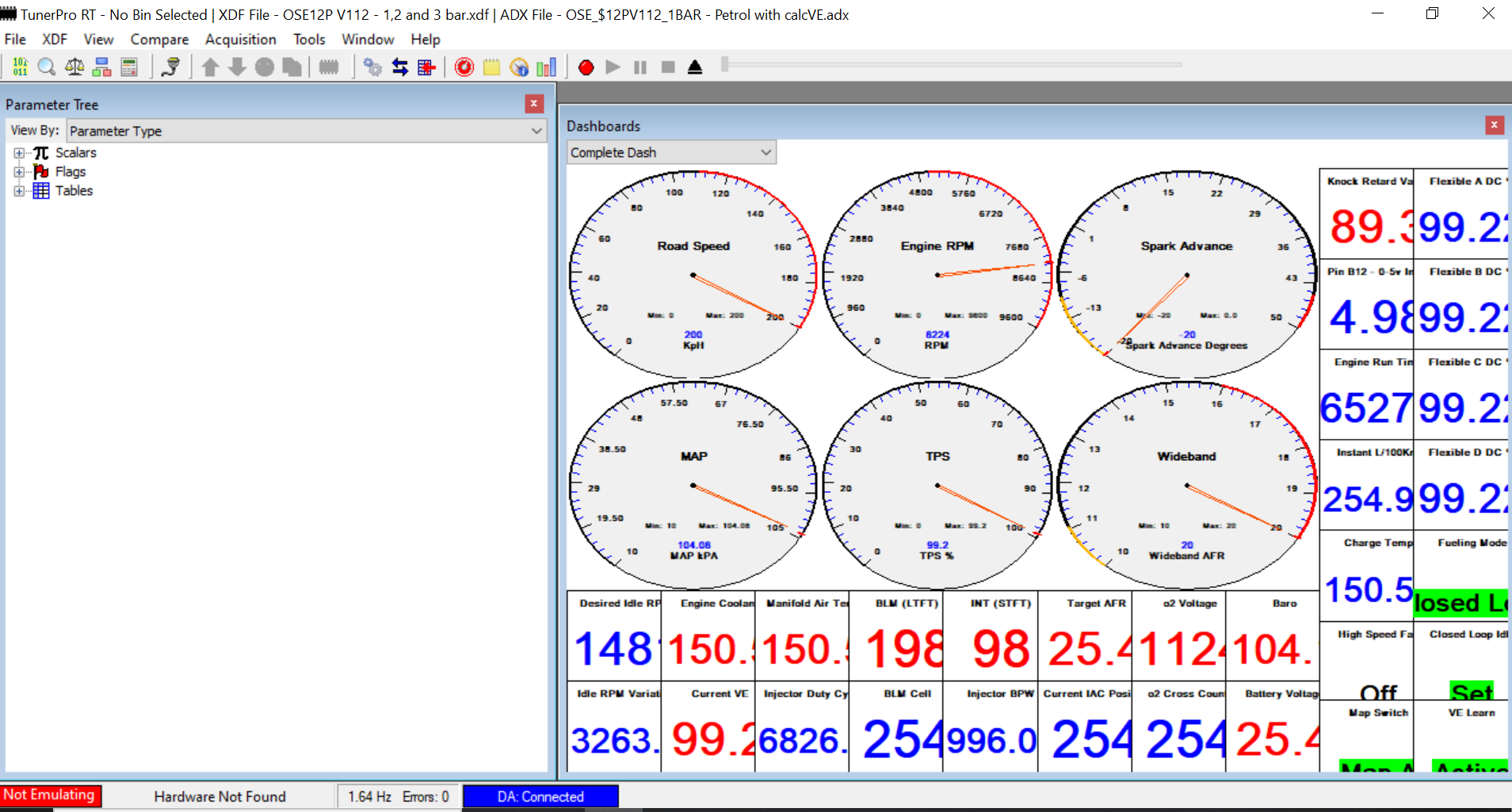Open the View By Parameter Type dropdown
Viewport: 1512px width, 812px height.
tap(306, 131)
